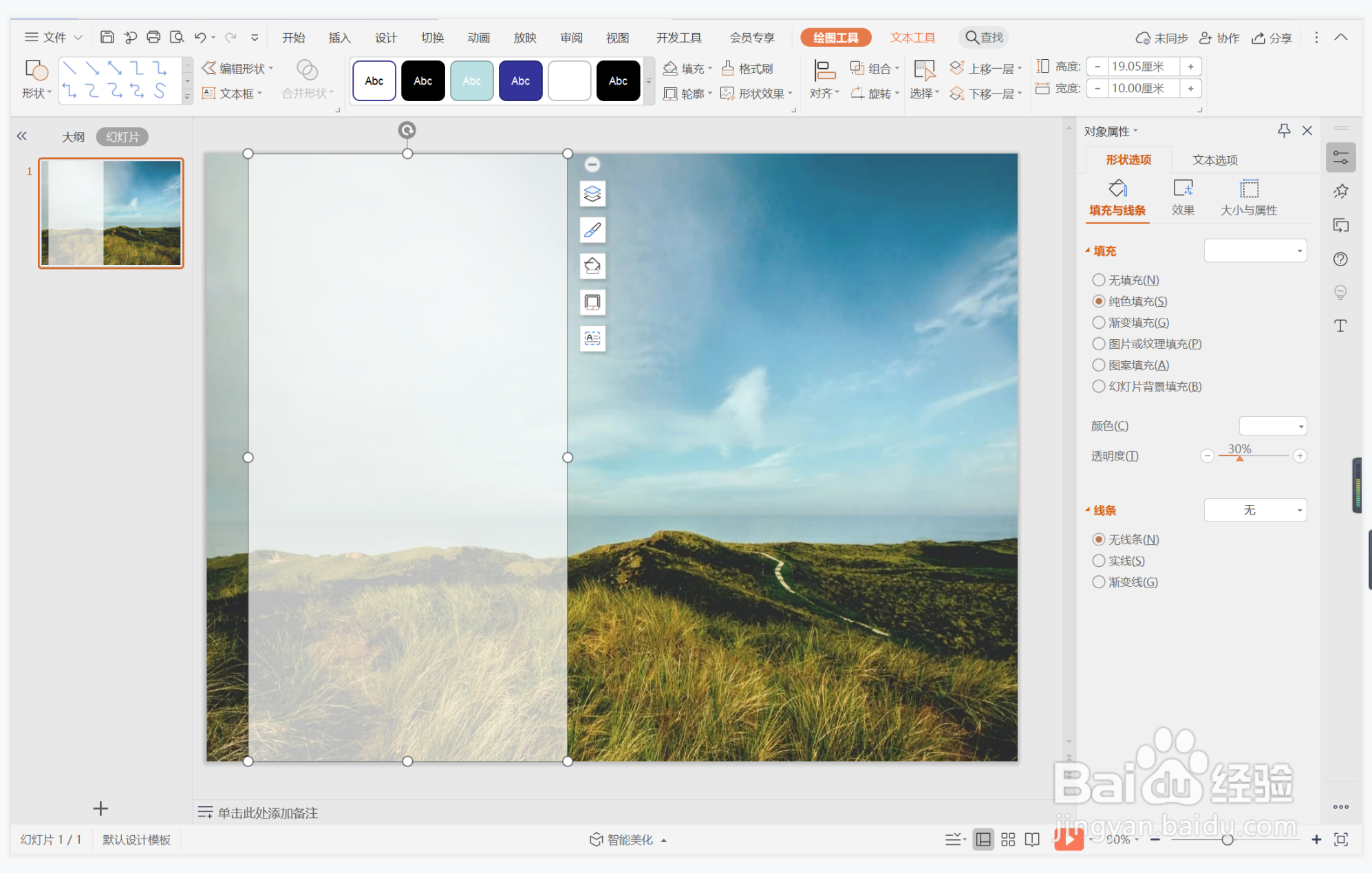Open the 颜色 color dropdown
The image size is (1372, 873).
pyautogui.click(x=1272, y=426)
